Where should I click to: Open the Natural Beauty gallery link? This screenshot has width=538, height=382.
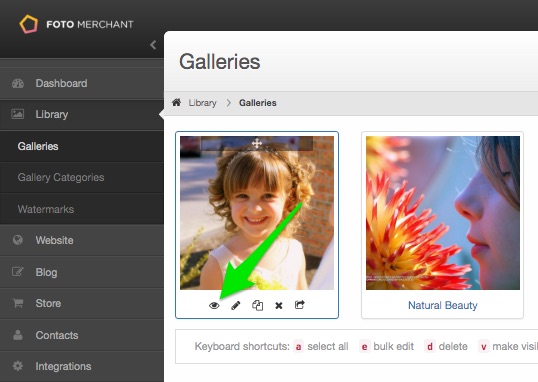click(x=443, y=305)
